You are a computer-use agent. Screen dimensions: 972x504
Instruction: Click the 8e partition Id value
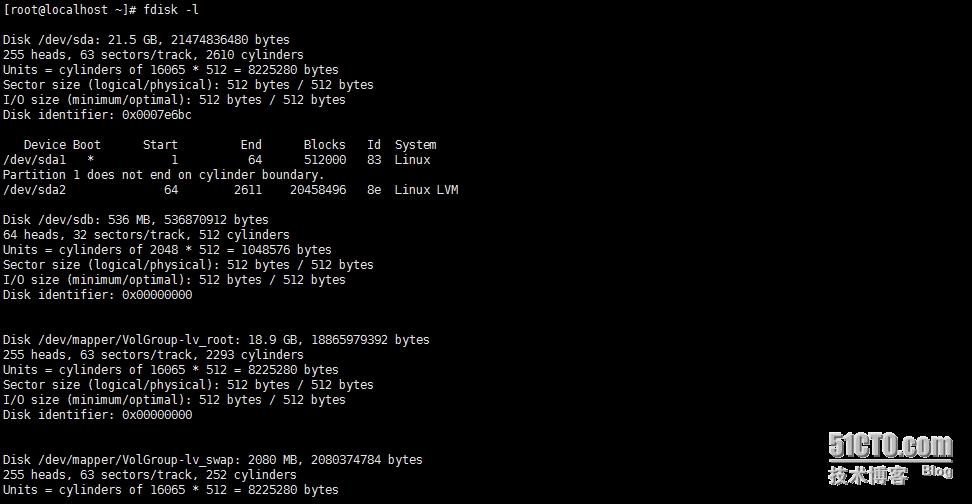pos(373,190)
